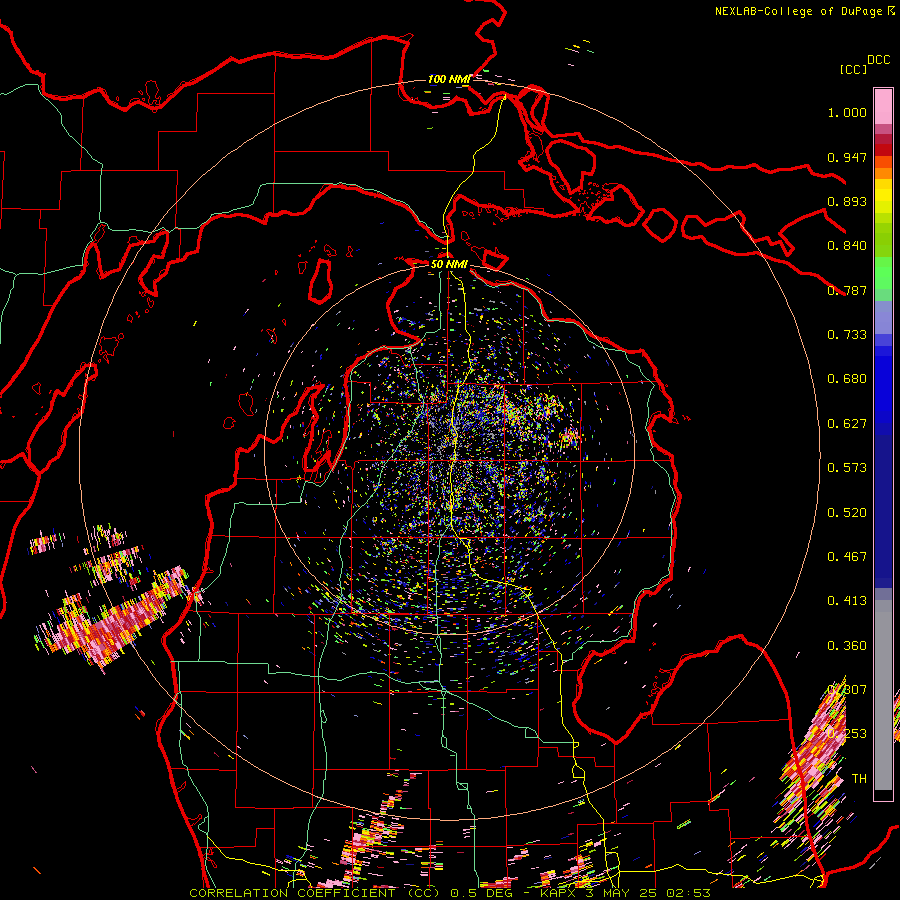Click the DCC product label
This screenshot has height=900, width=900.
(879, 60)
